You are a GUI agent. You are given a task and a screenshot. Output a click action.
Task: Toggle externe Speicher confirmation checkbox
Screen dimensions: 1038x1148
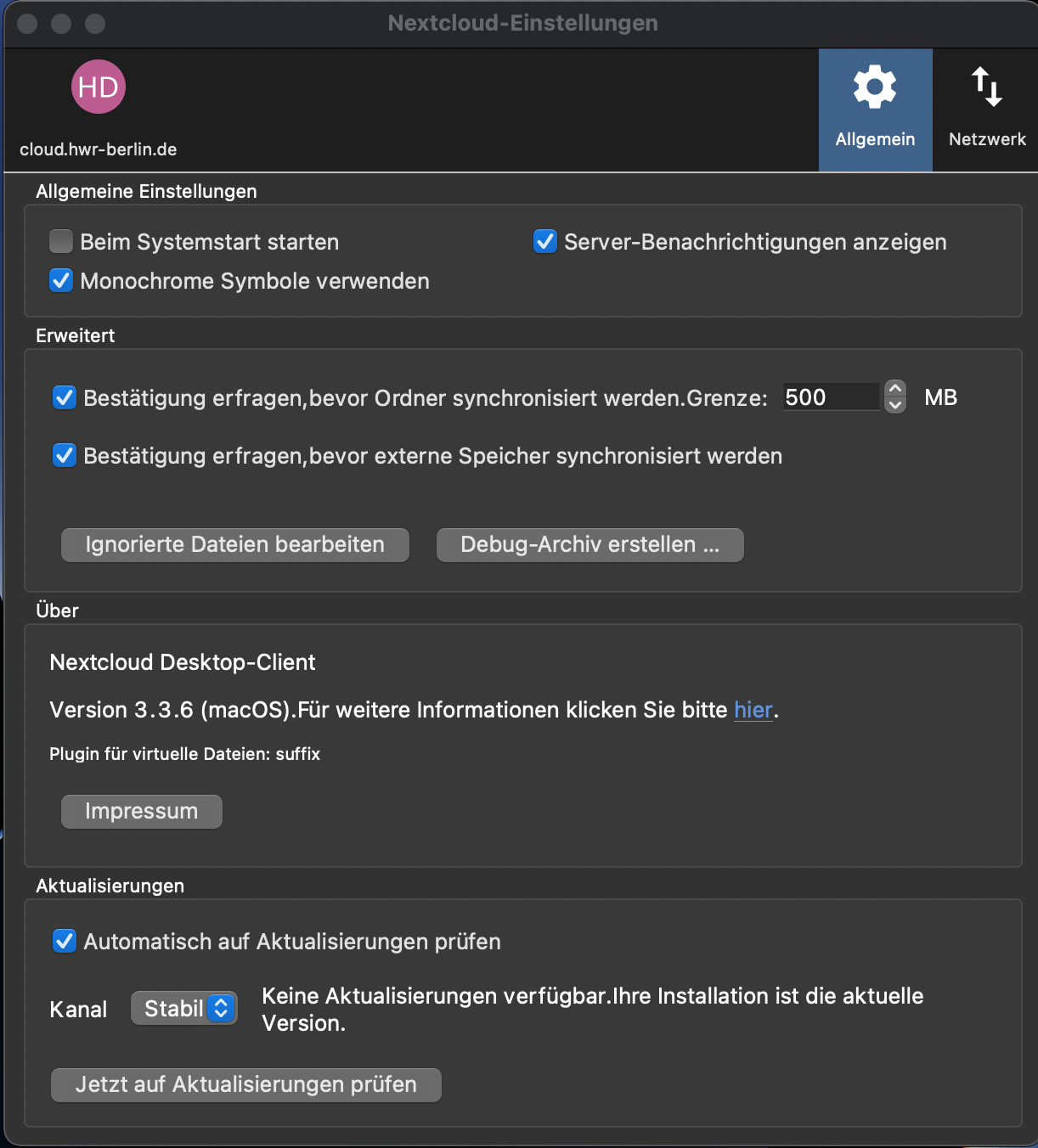[65, 456]
